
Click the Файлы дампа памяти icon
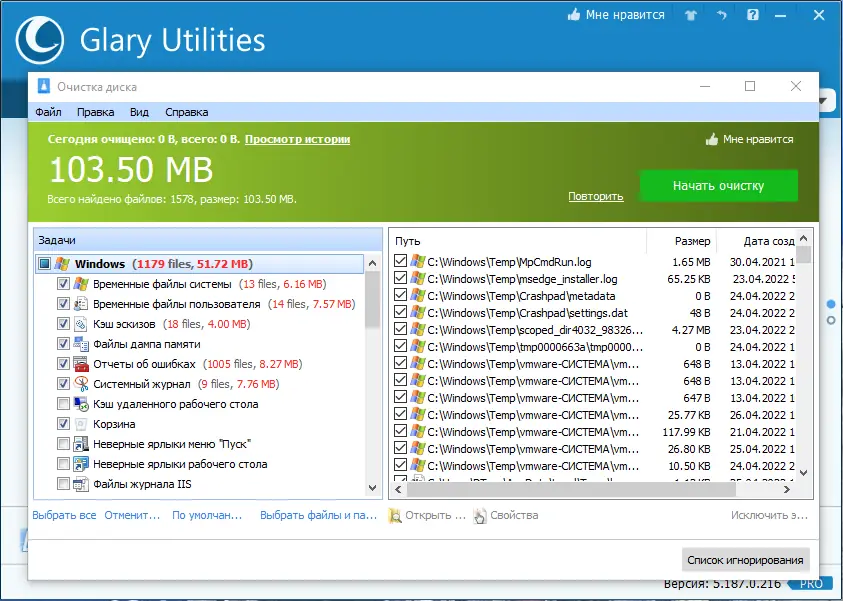pyautogui.click(x=81, y=344)
